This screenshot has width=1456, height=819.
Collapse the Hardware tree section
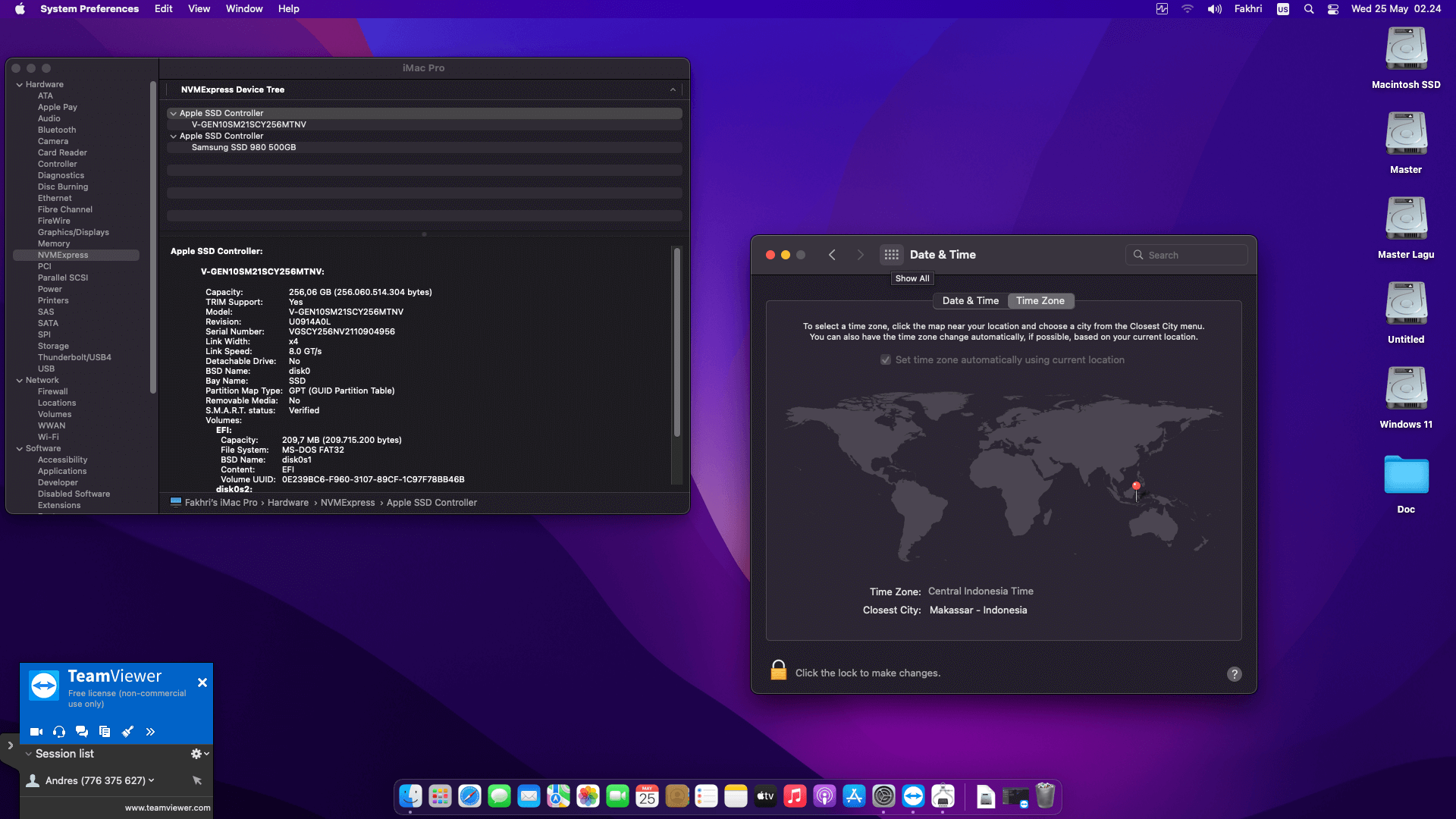pos(20,85)
